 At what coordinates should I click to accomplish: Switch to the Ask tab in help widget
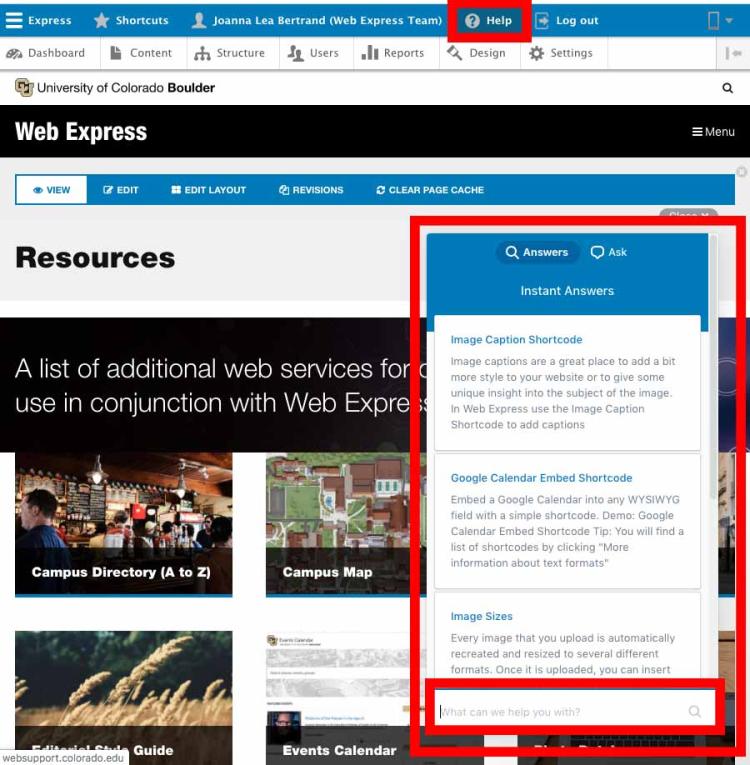point(609,252)
